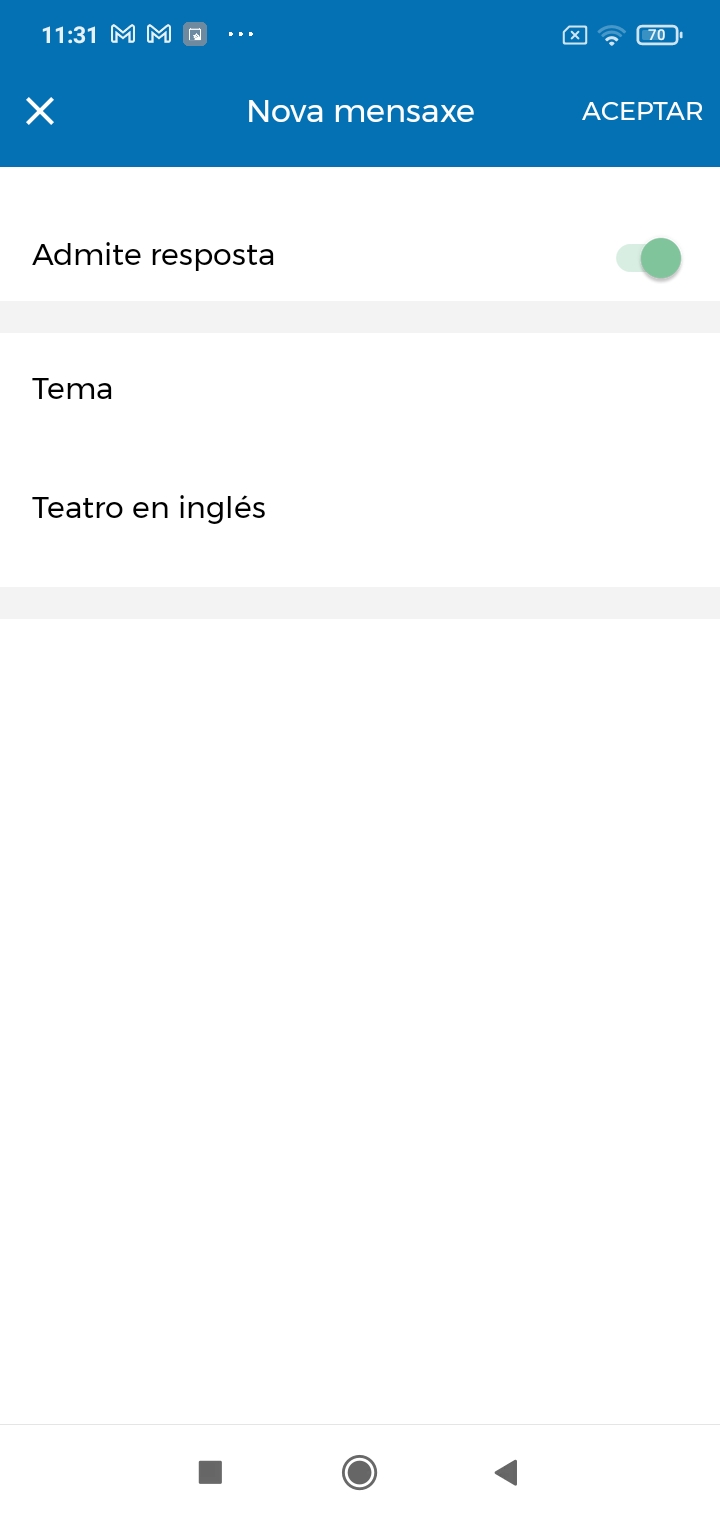Tap the Wi-Fi signal icon
720x1520 pixels.
click(x=612, y=36)
